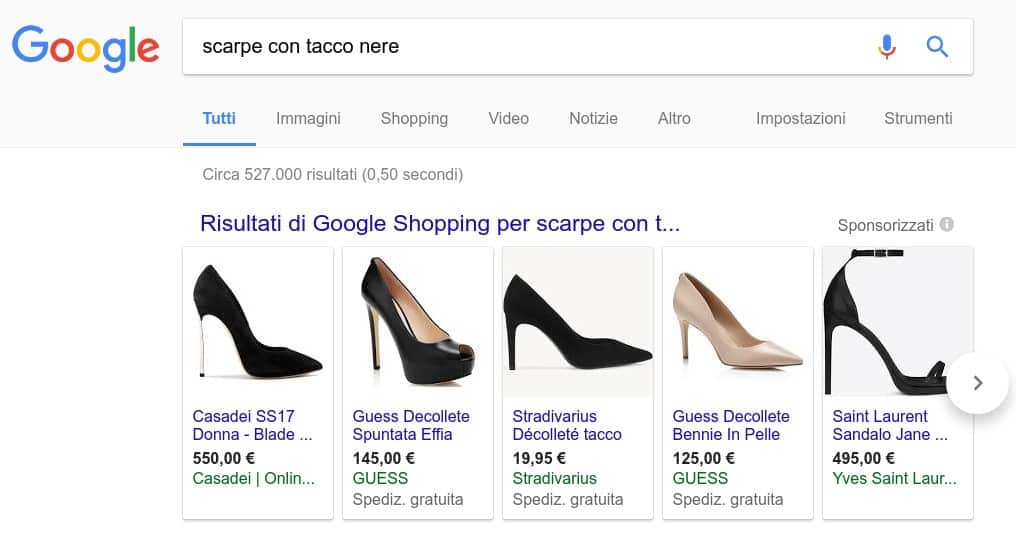Click GUESS seller under the 145,00 € price
This screenshot has height=542, width=1016.
point(380,478)
